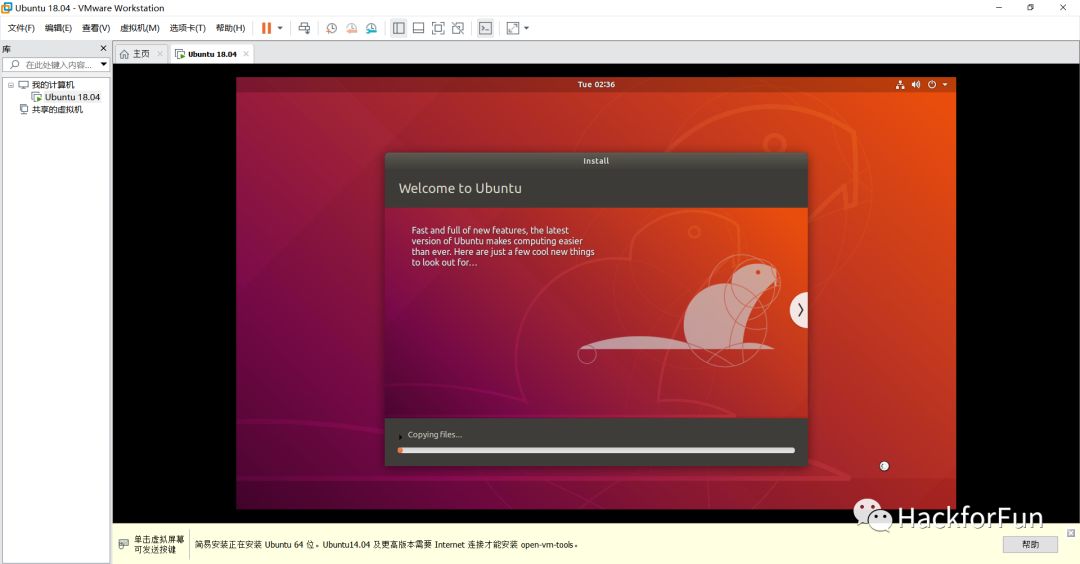Open the 查看(V) menu
Image resolution: width=1080 pixels, height=564 pixels.
coord(96,28)
